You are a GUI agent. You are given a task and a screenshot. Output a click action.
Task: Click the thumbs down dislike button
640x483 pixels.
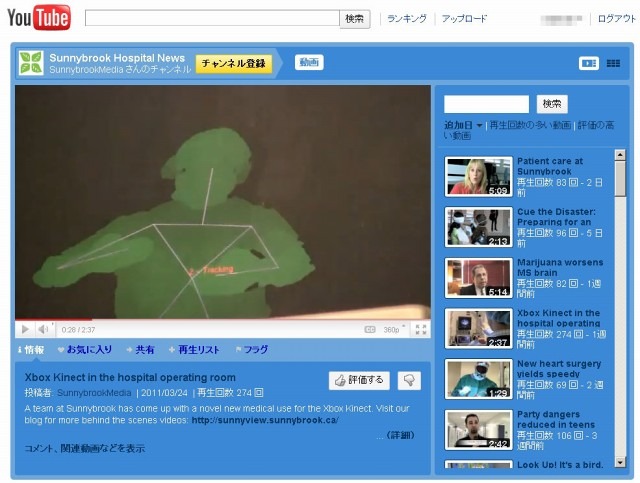(409, 381)
